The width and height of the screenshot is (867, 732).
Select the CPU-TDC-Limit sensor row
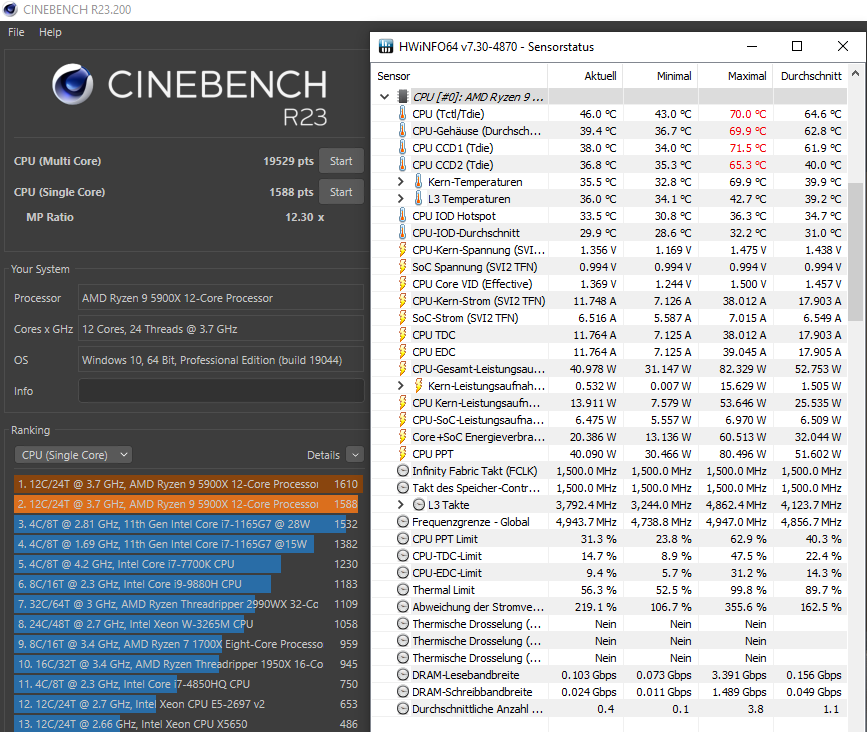(x=609, y=556)
